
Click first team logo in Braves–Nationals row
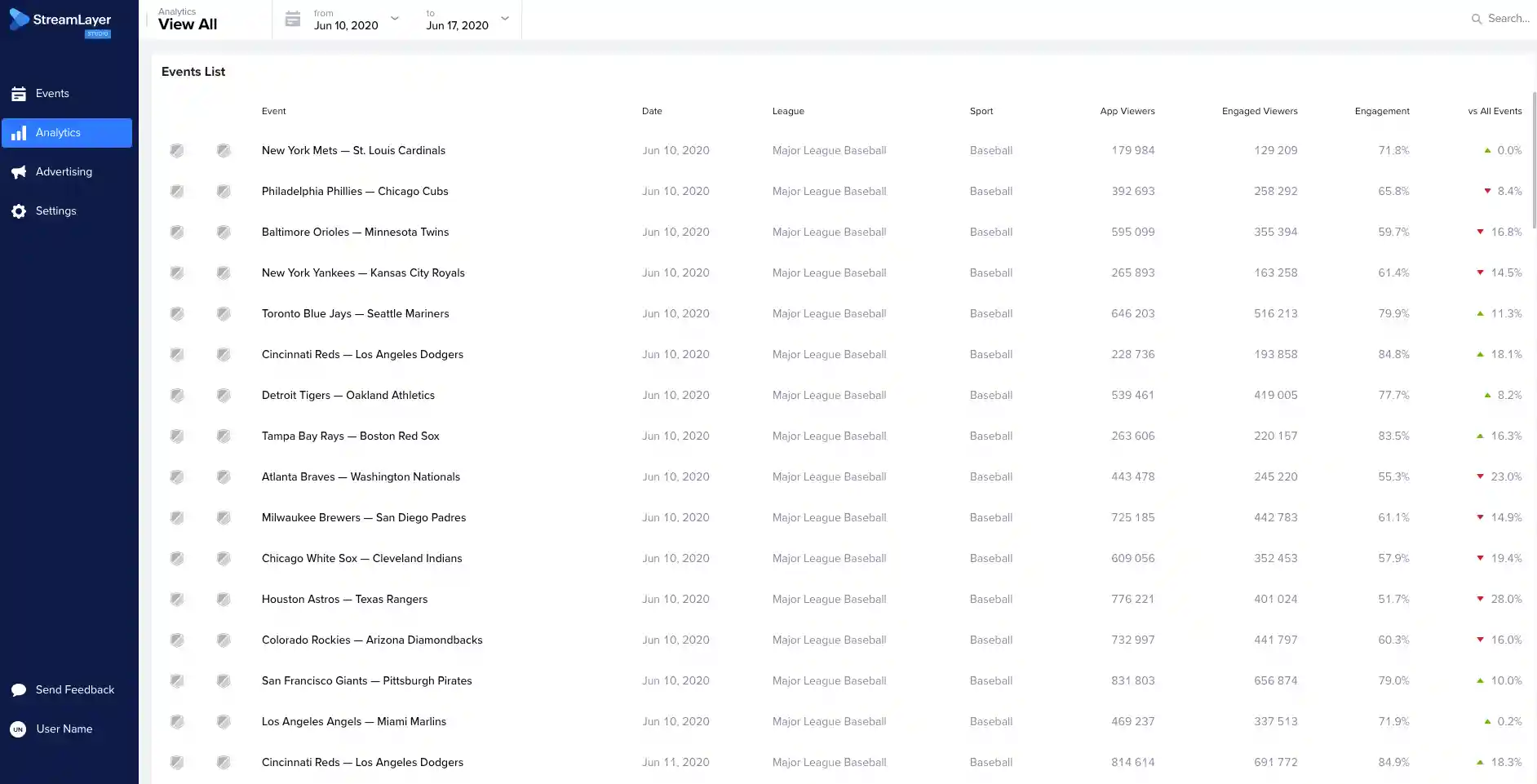point(177,477)
